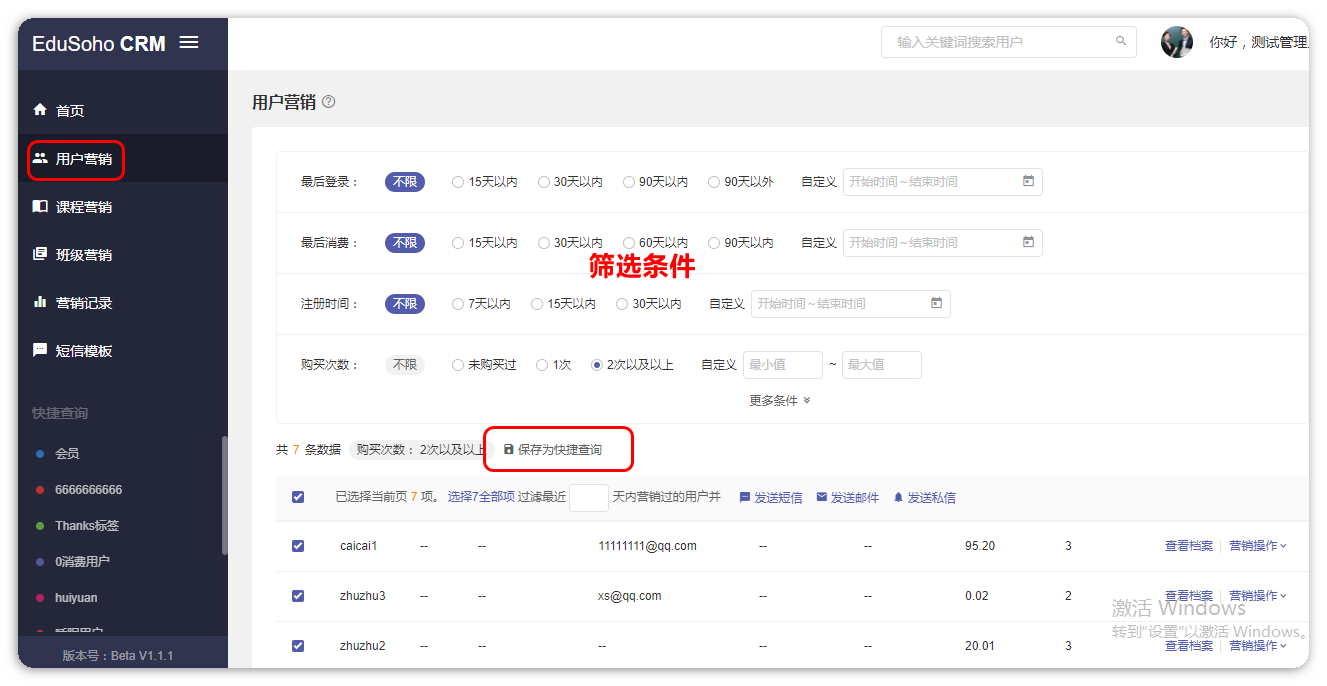Click 查看档案 link for caicai1
This screenshot has height=686, width=1327.
(1188, 546)
